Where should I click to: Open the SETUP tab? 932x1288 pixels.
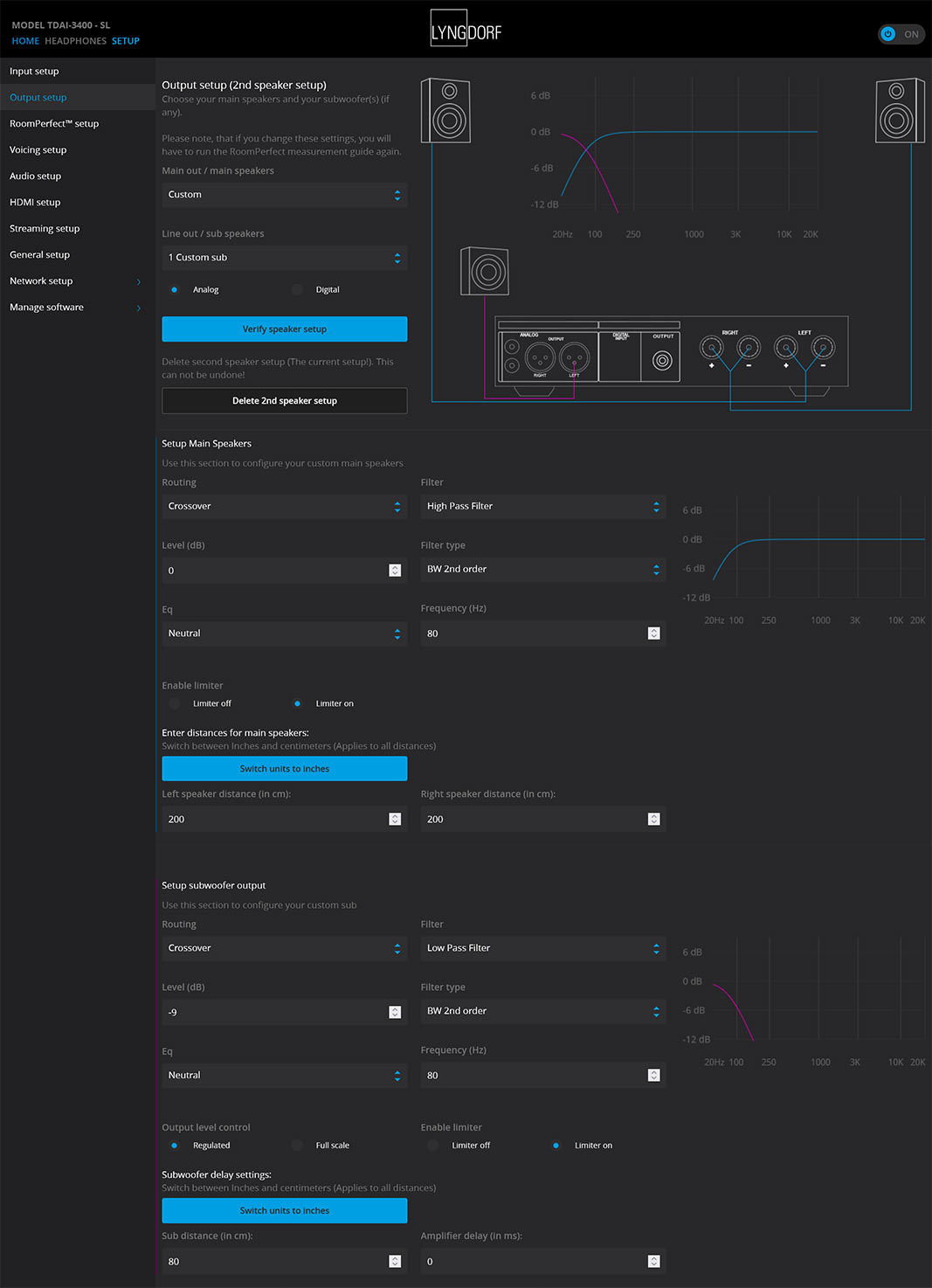(126, 41)
